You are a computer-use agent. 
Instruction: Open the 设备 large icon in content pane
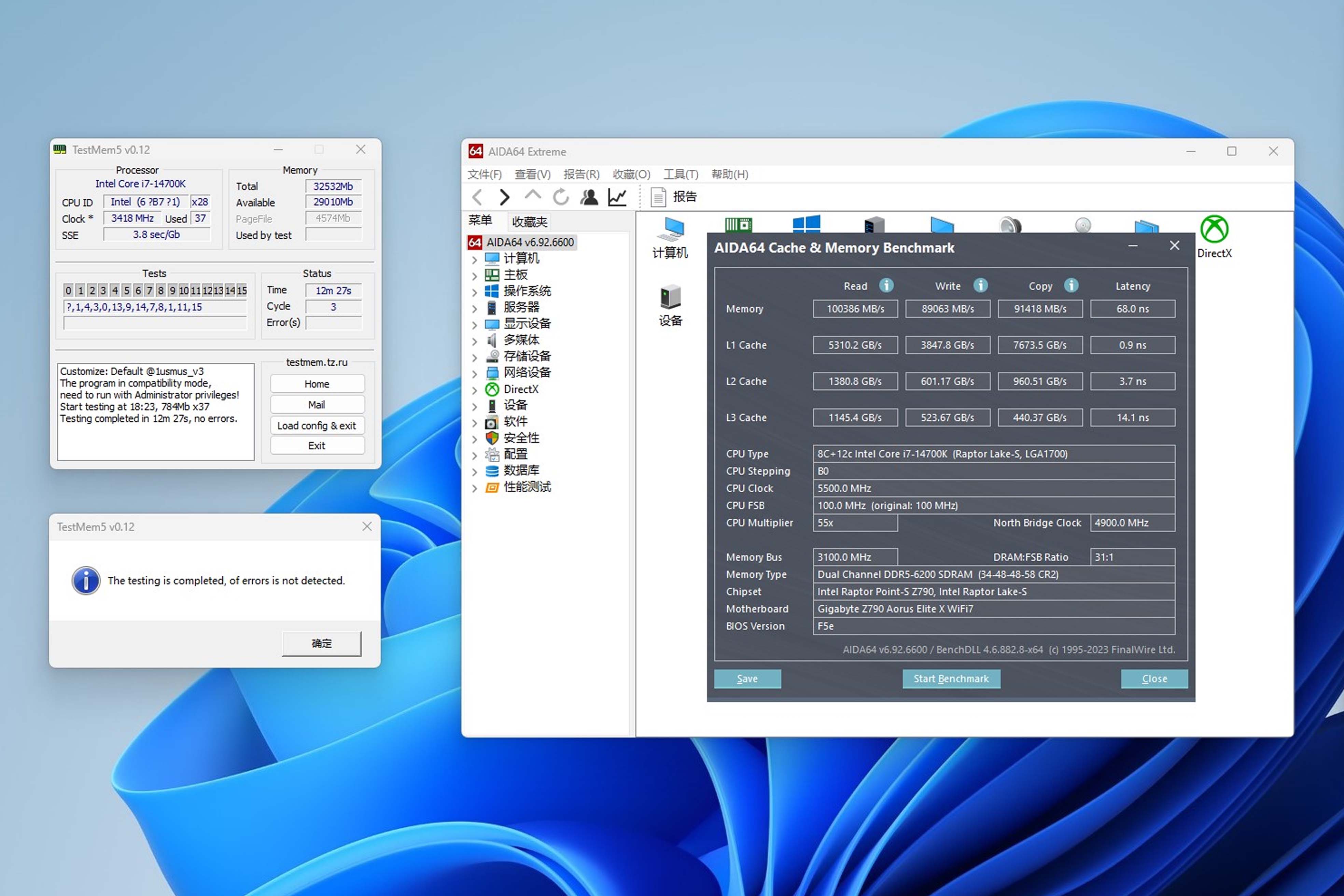[670, 306]
